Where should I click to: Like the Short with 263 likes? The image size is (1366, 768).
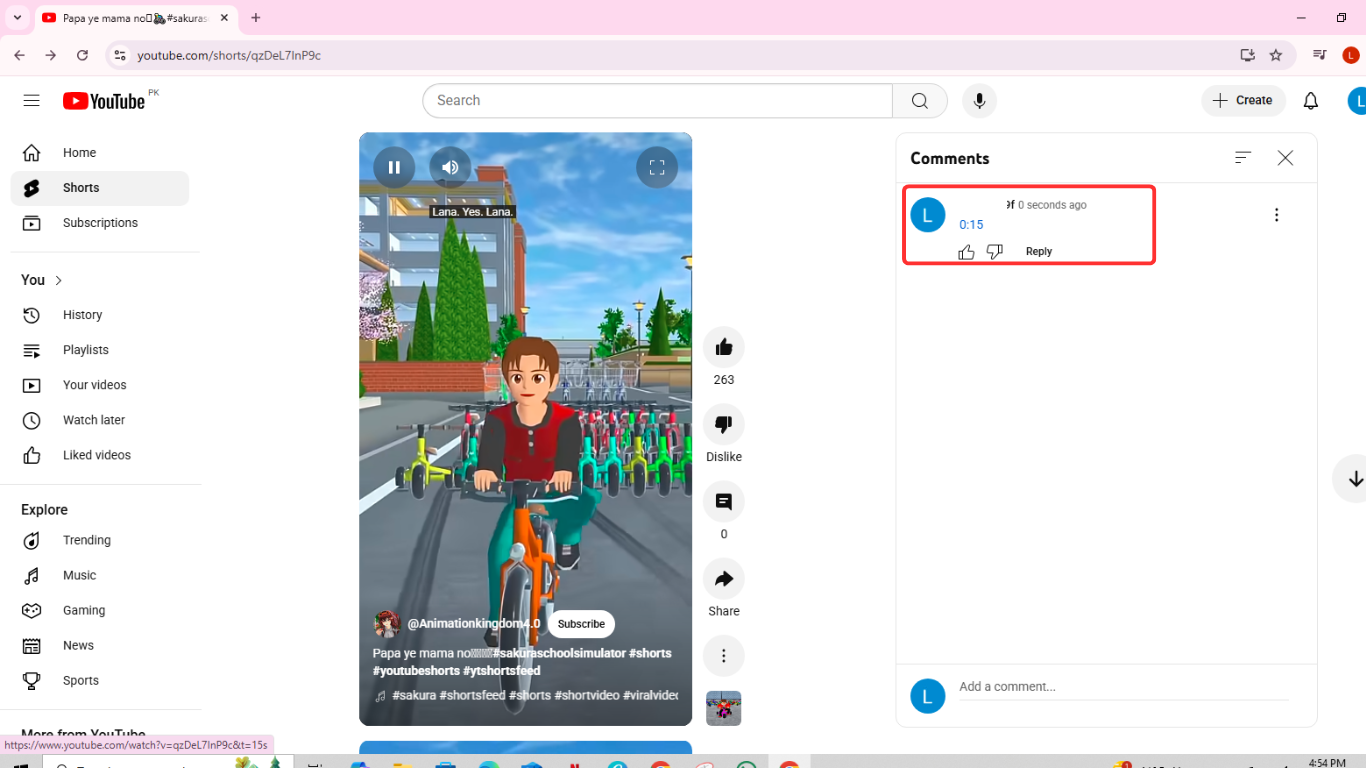pos(724,347)
